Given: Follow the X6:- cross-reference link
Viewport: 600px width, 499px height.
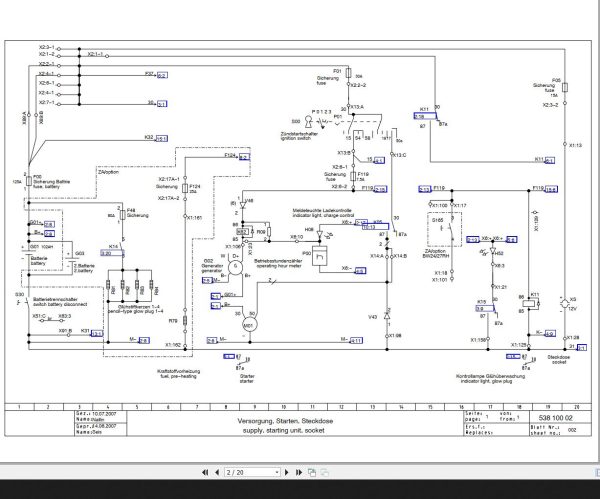Looking at the screenshot, I should tap(360, 271).
